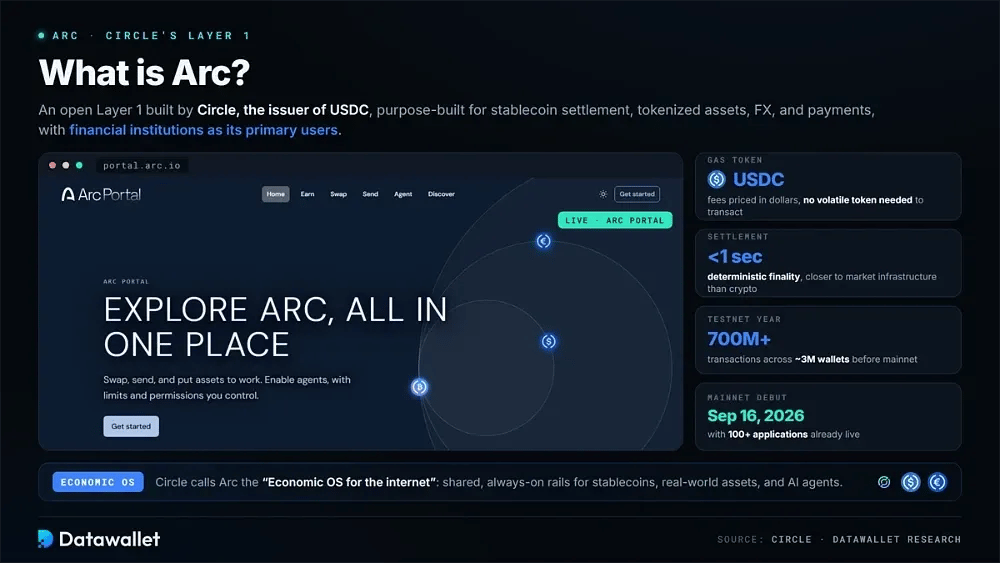The width and height of the screenshot is (1000, 563).
Task: Go to the Swap nav item
Action: pos(339,194)
